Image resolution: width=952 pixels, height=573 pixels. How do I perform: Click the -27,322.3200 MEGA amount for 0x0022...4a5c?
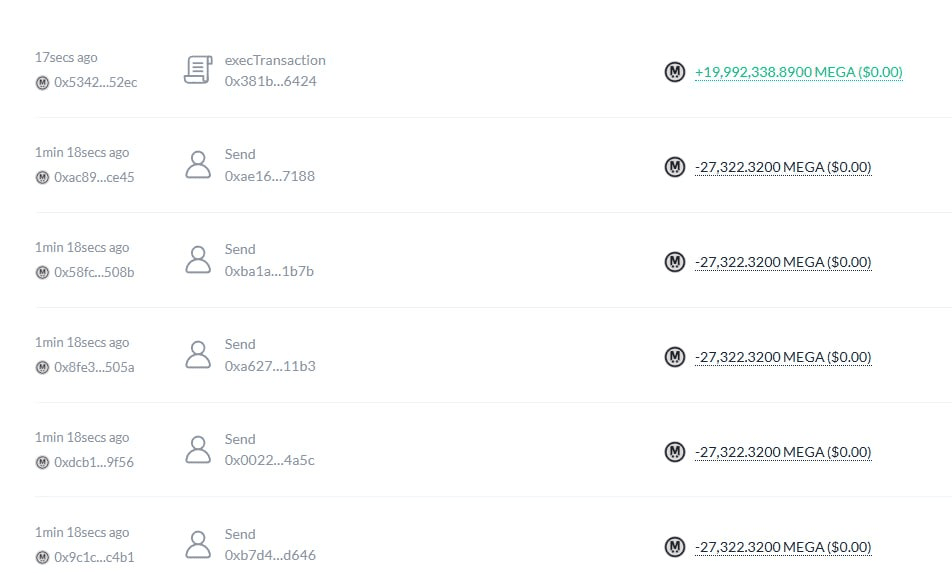(783, 452)
